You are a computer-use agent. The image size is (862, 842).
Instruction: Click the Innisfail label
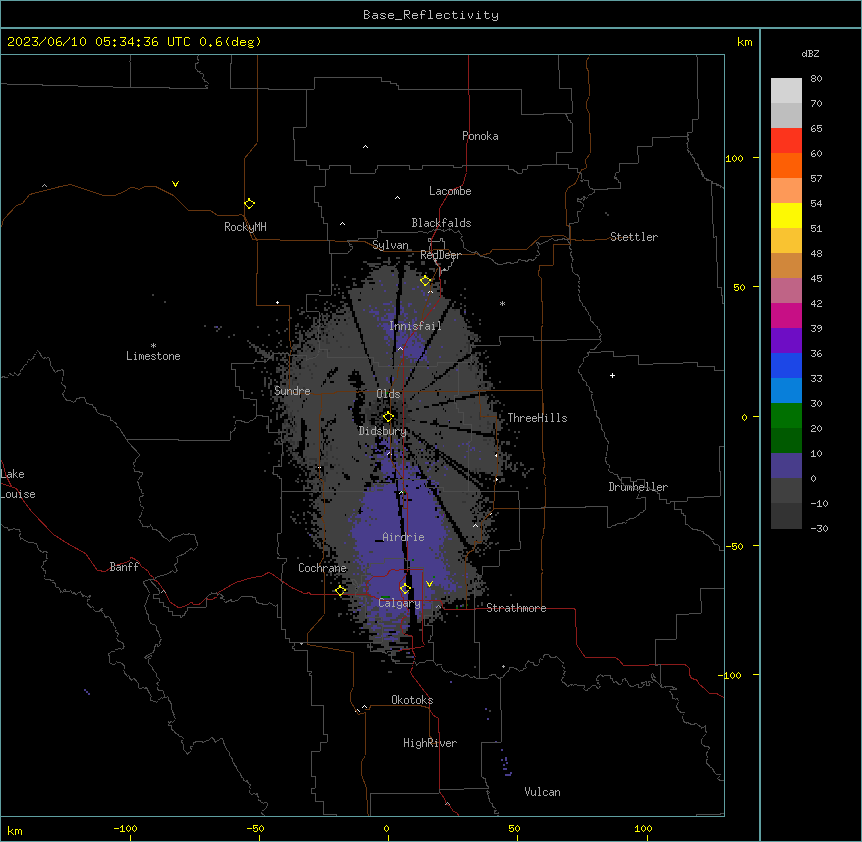point(415,326)
